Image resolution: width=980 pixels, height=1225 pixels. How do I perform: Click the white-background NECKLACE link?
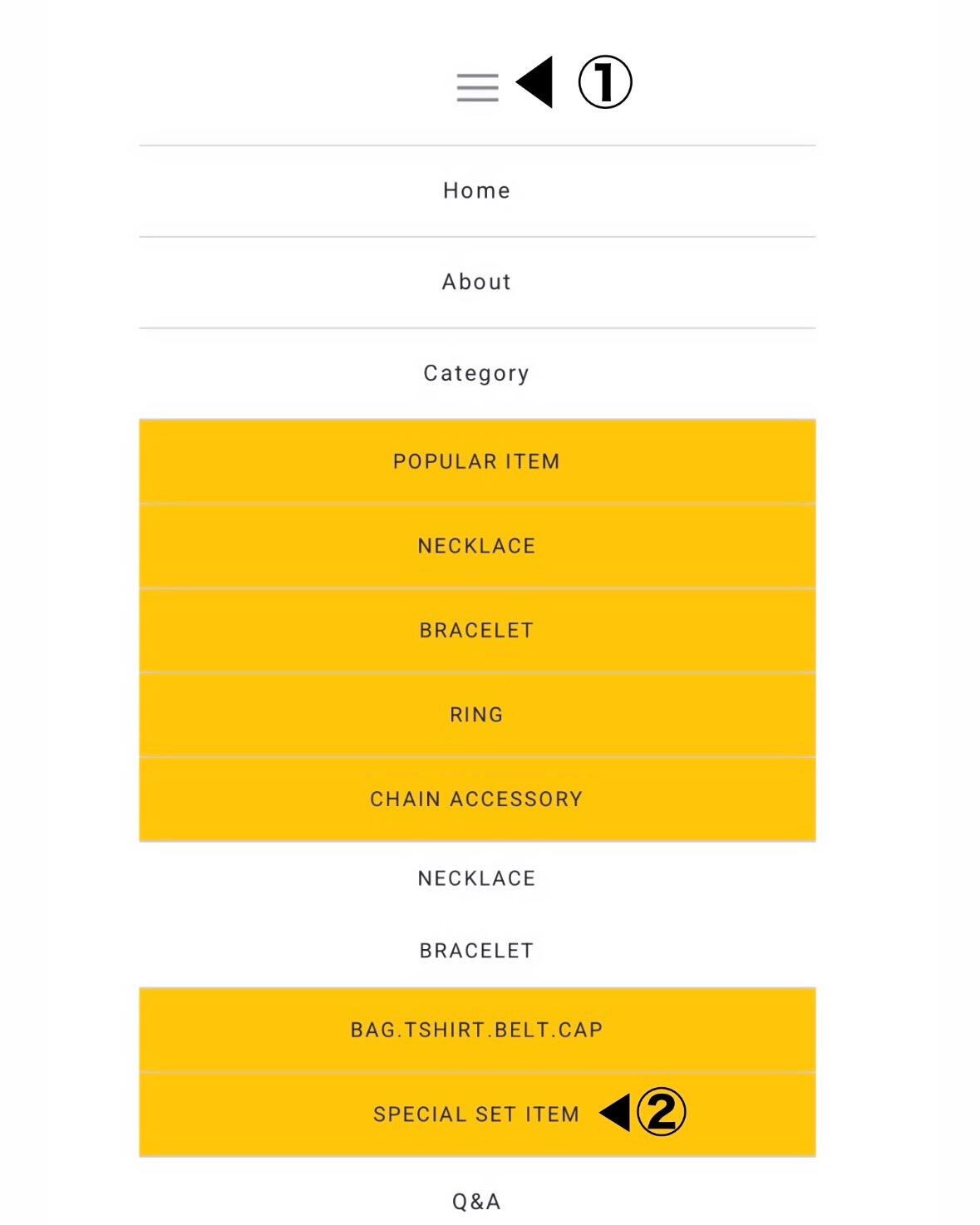(x=476, y=878)
